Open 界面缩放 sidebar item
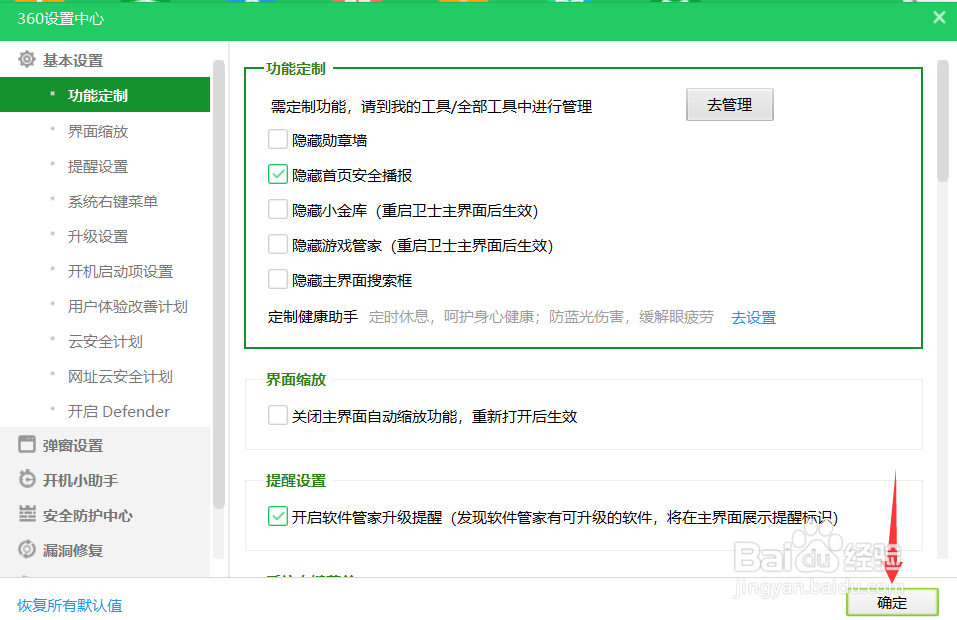 pyautogui.click(x=98, y=131)
